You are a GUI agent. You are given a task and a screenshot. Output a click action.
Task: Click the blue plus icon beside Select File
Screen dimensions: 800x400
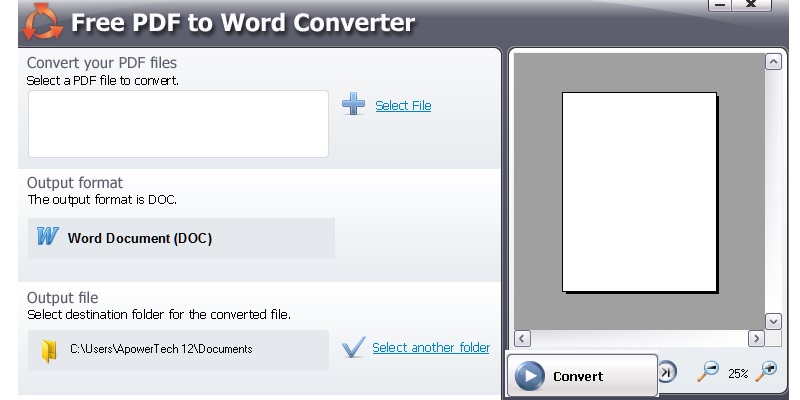coord(353,104)
